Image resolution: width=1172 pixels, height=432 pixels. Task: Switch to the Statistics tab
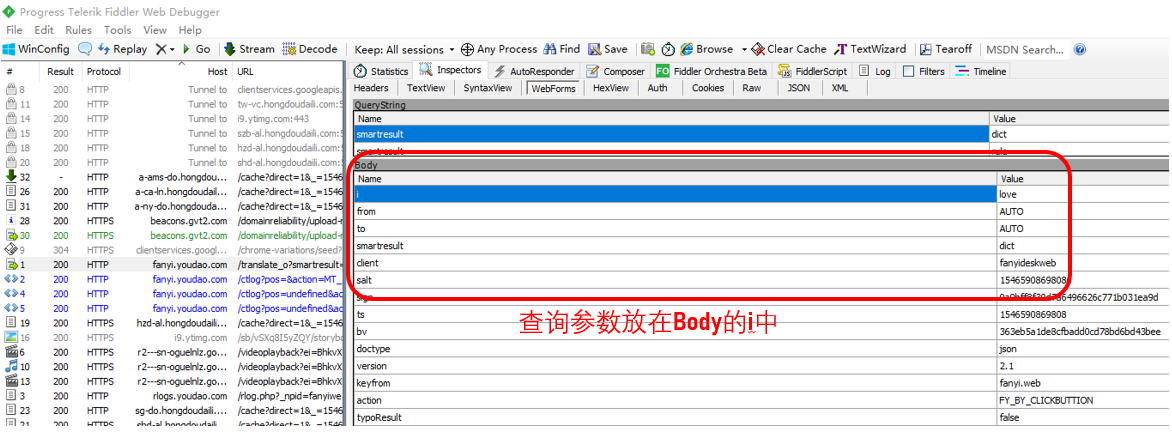381,71
